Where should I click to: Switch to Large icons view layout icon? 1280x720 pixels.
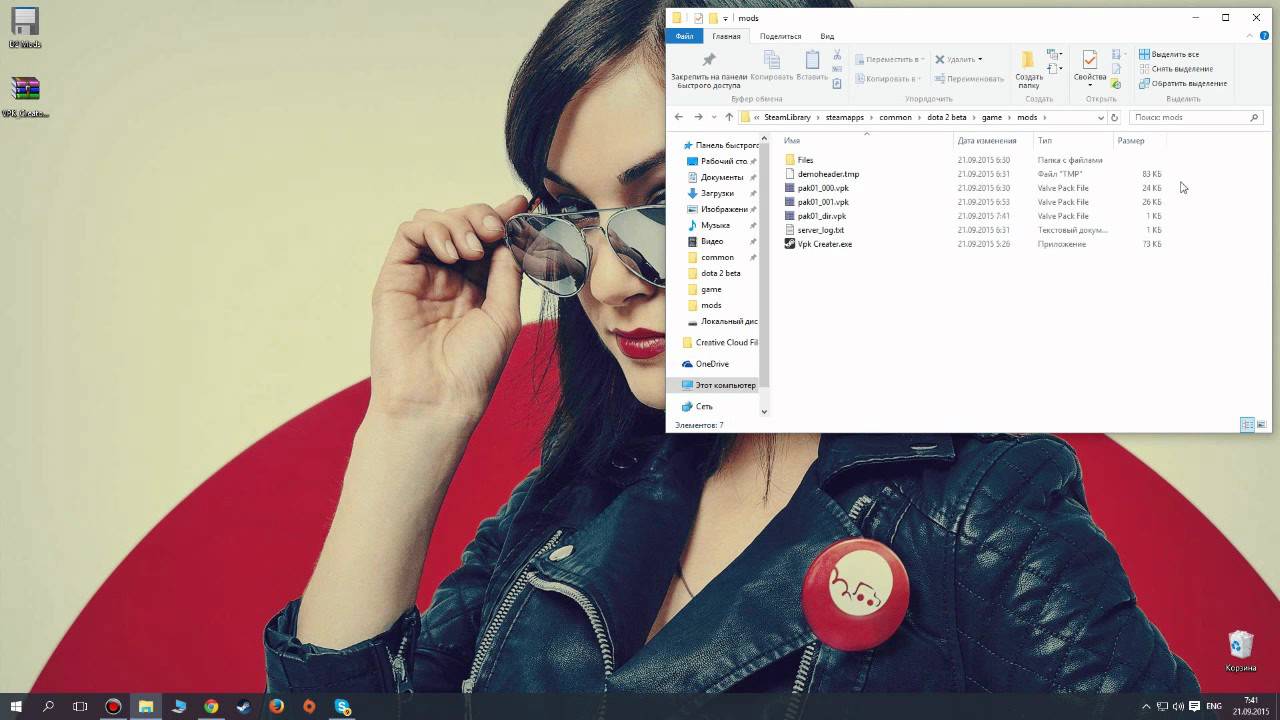(1262, 425)
